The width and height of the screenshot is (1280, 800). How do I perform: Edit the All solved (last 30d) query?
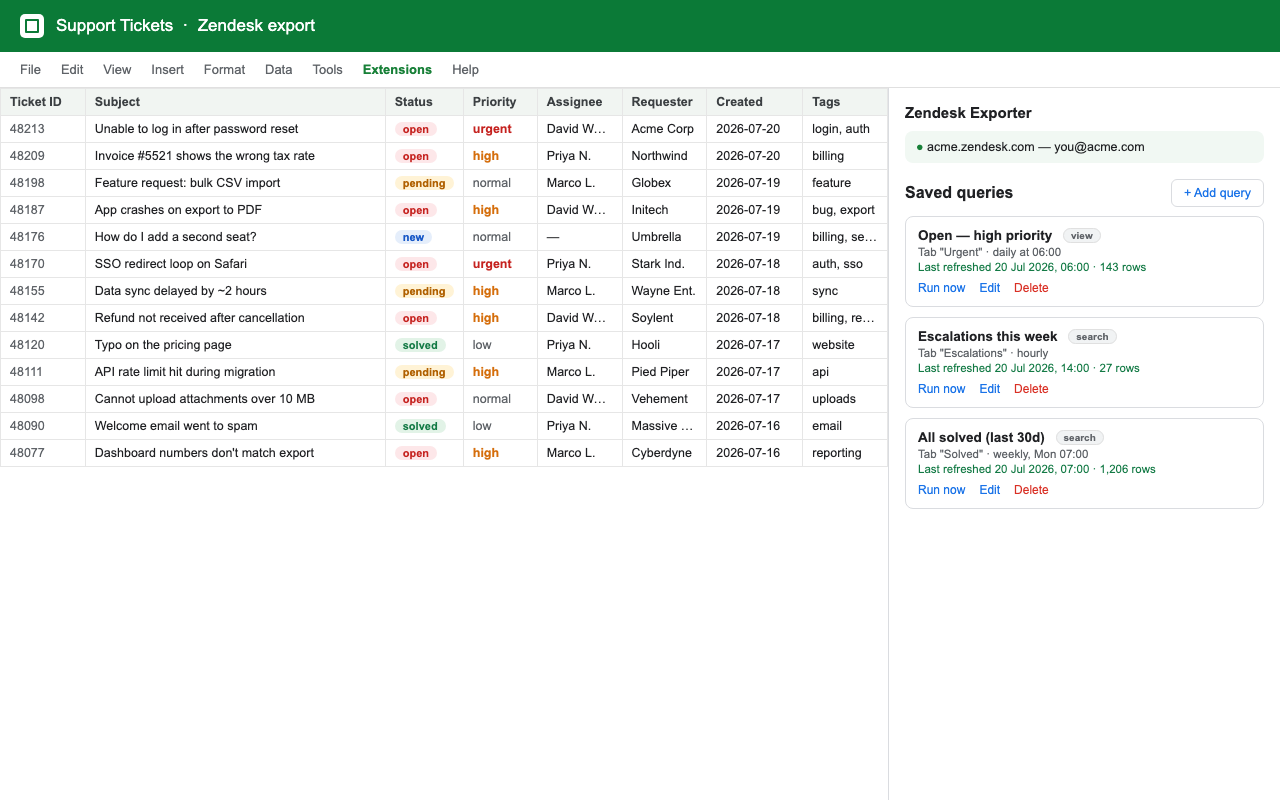[990, 490]
